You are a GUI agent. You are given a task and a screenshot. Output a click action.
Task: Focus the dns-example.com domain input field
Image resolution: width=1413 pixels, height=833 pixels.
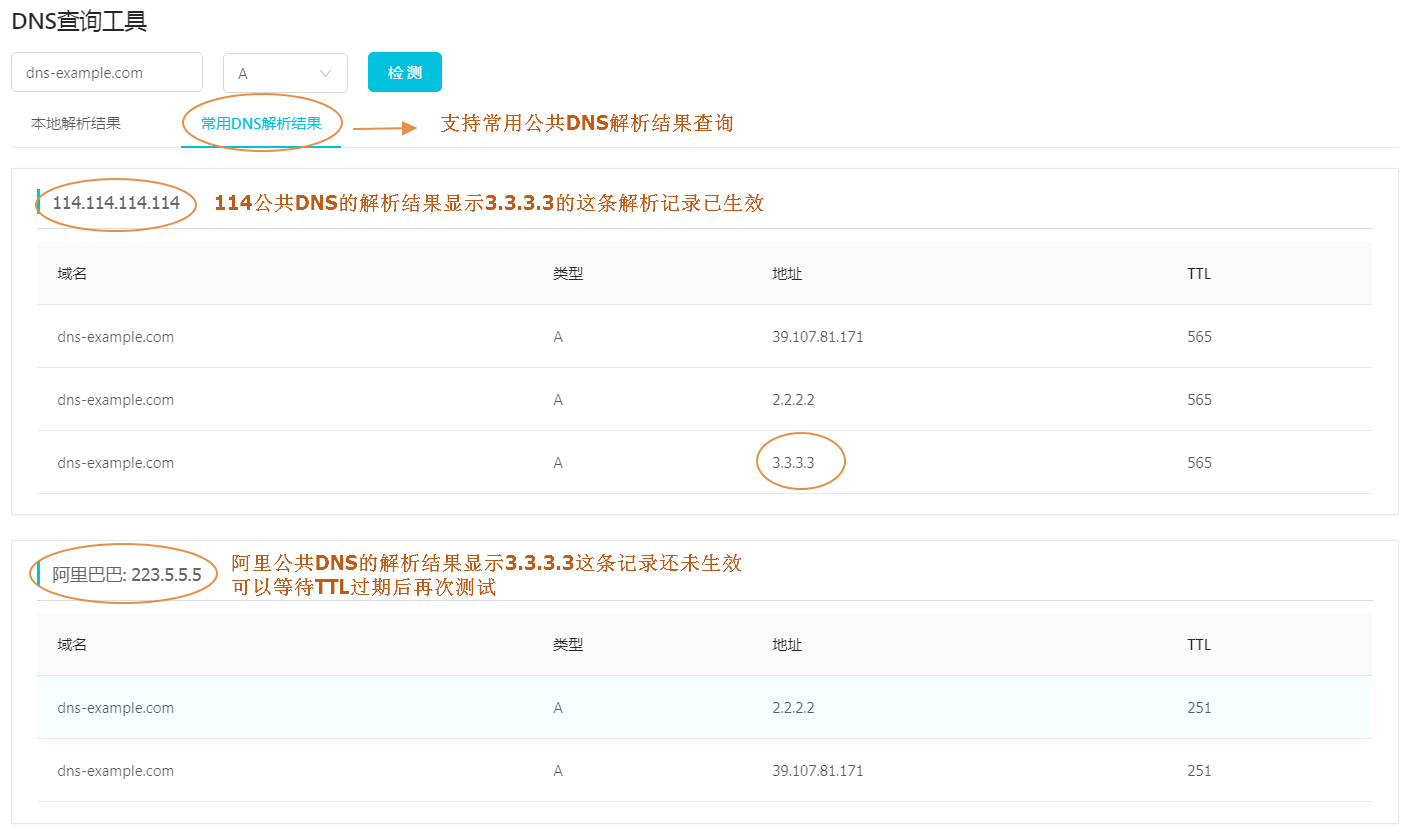click(x=107, y=72)
